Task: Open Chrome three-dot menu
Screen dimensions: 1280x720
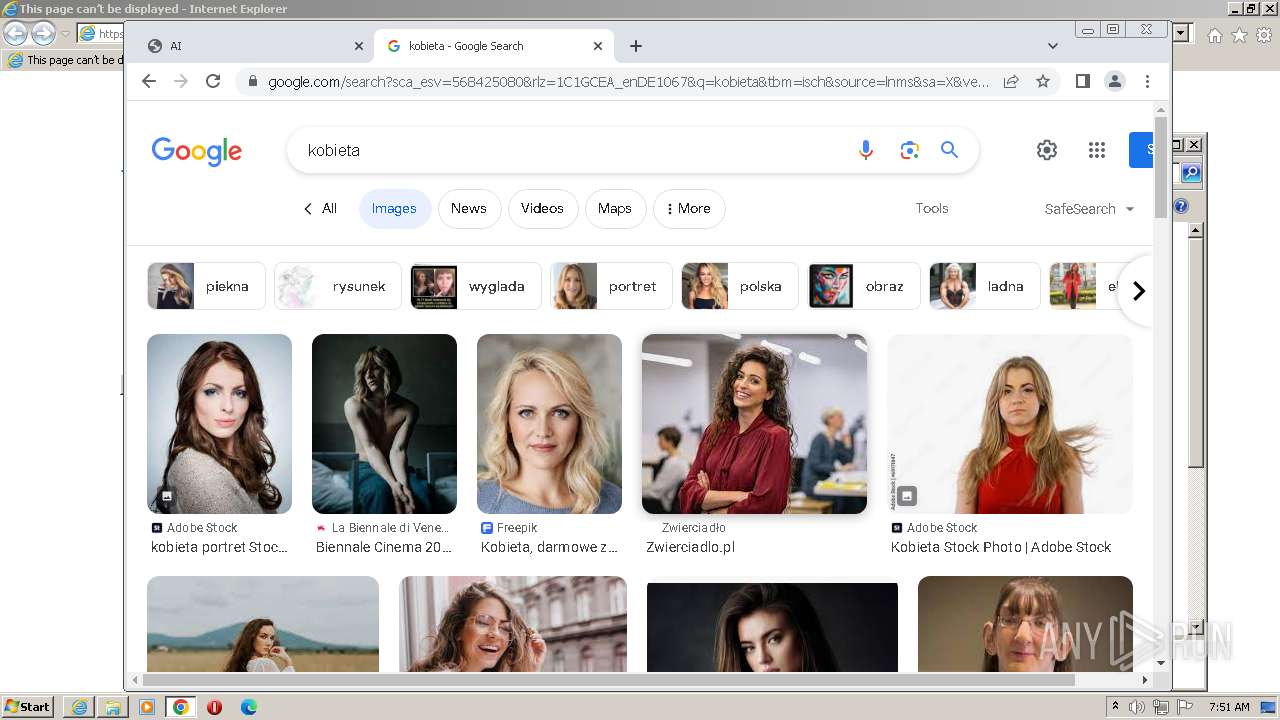Action: [1147, 81]
